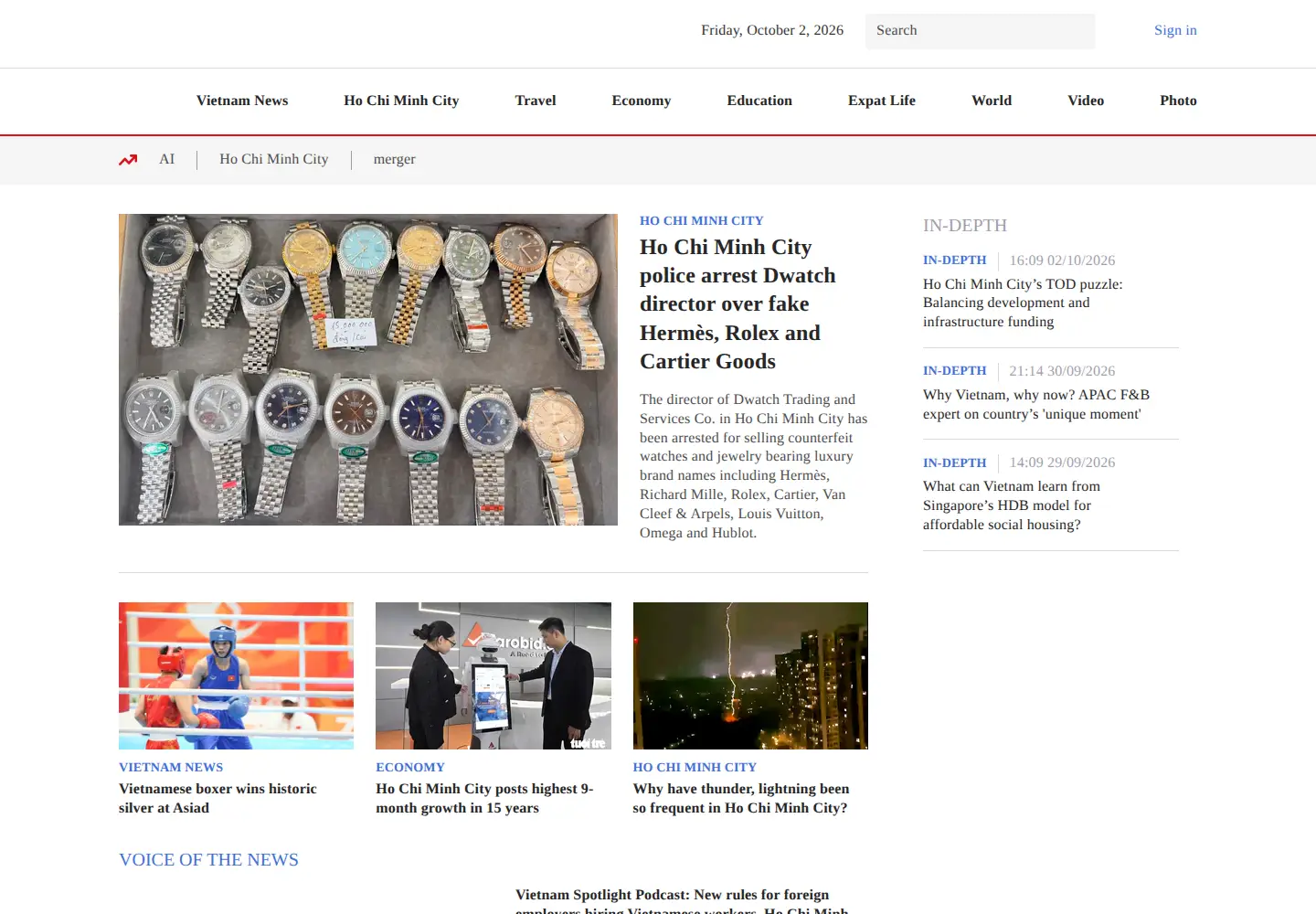Open the thunder and lightning headline
This screenshot has width=1316, height=914.
[x=741, y=798]
